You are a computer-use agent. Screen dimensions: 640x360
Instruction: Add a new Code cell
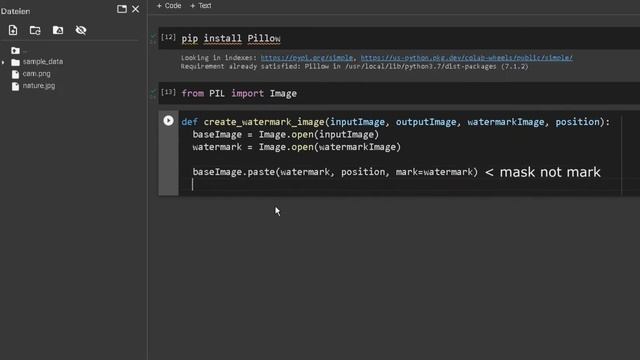coord(169,6)
